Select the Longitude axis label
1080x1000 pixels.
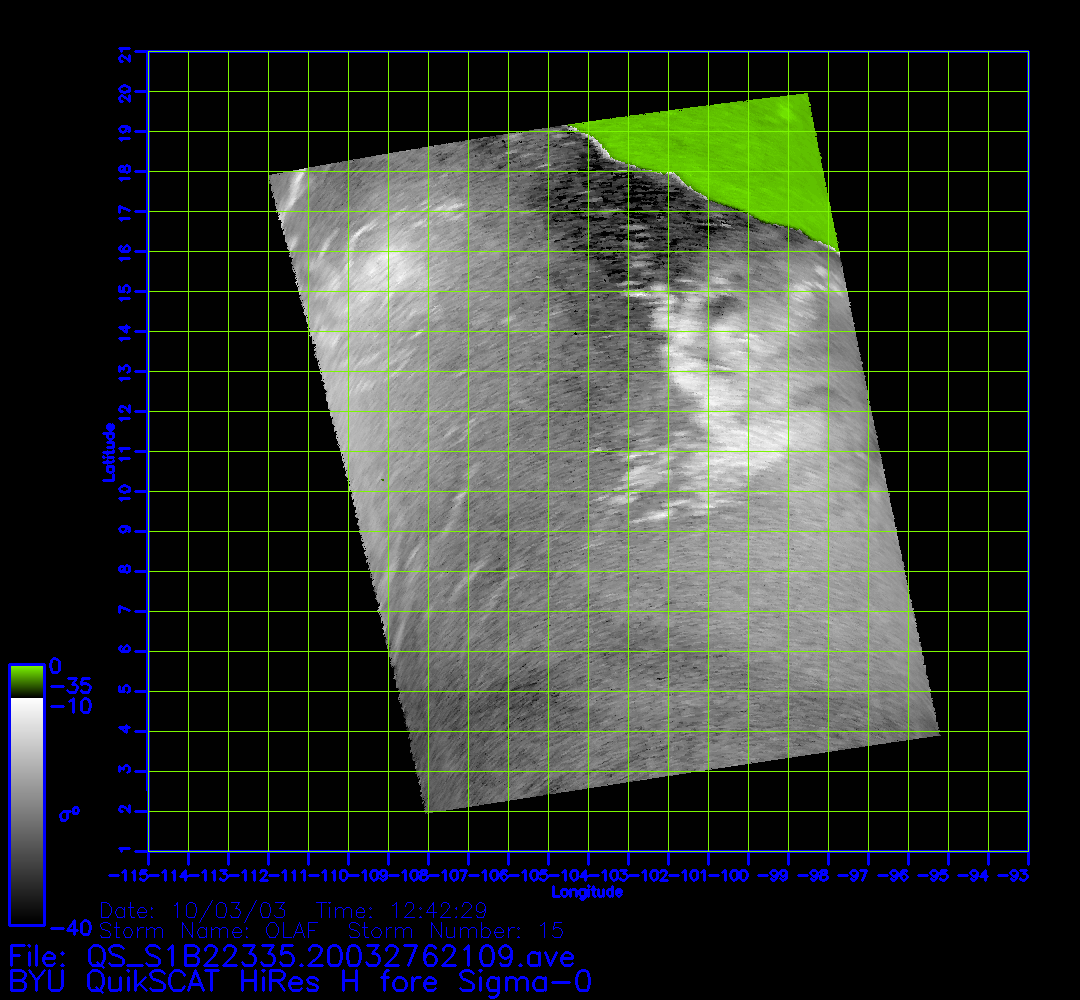[x=588, y=892]
